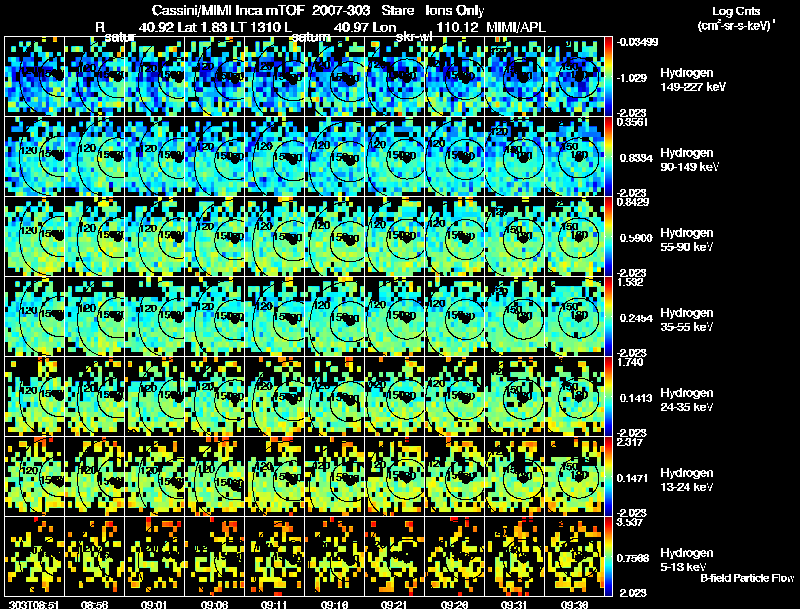This screenshot has width=800, height=609.
Task: Click the '0.7568' color scale value
Action: point(633,559)
